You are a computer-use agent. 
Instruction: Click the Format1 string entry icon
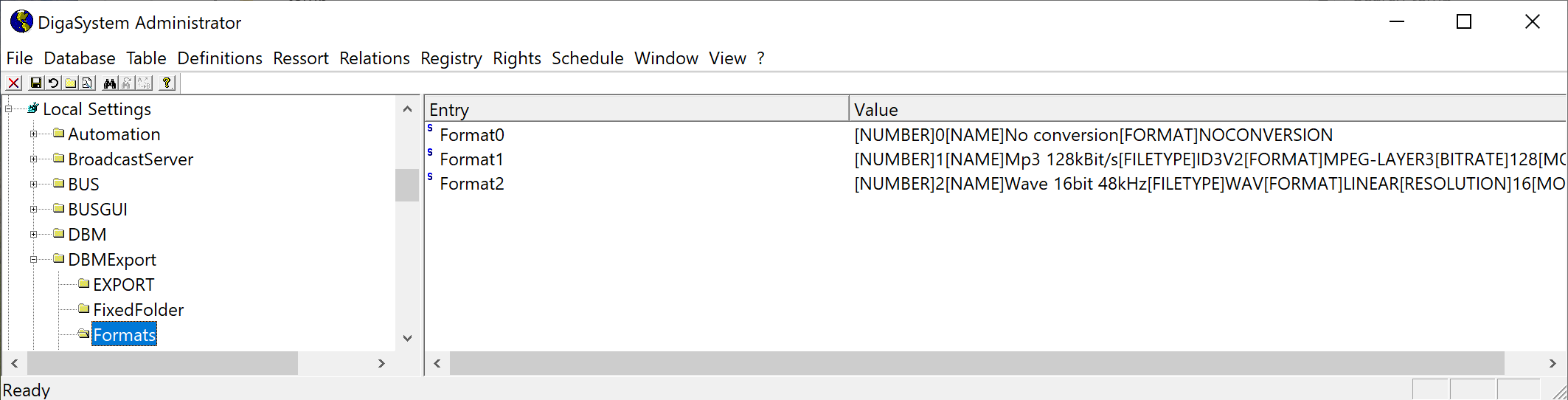coord(430,153)
